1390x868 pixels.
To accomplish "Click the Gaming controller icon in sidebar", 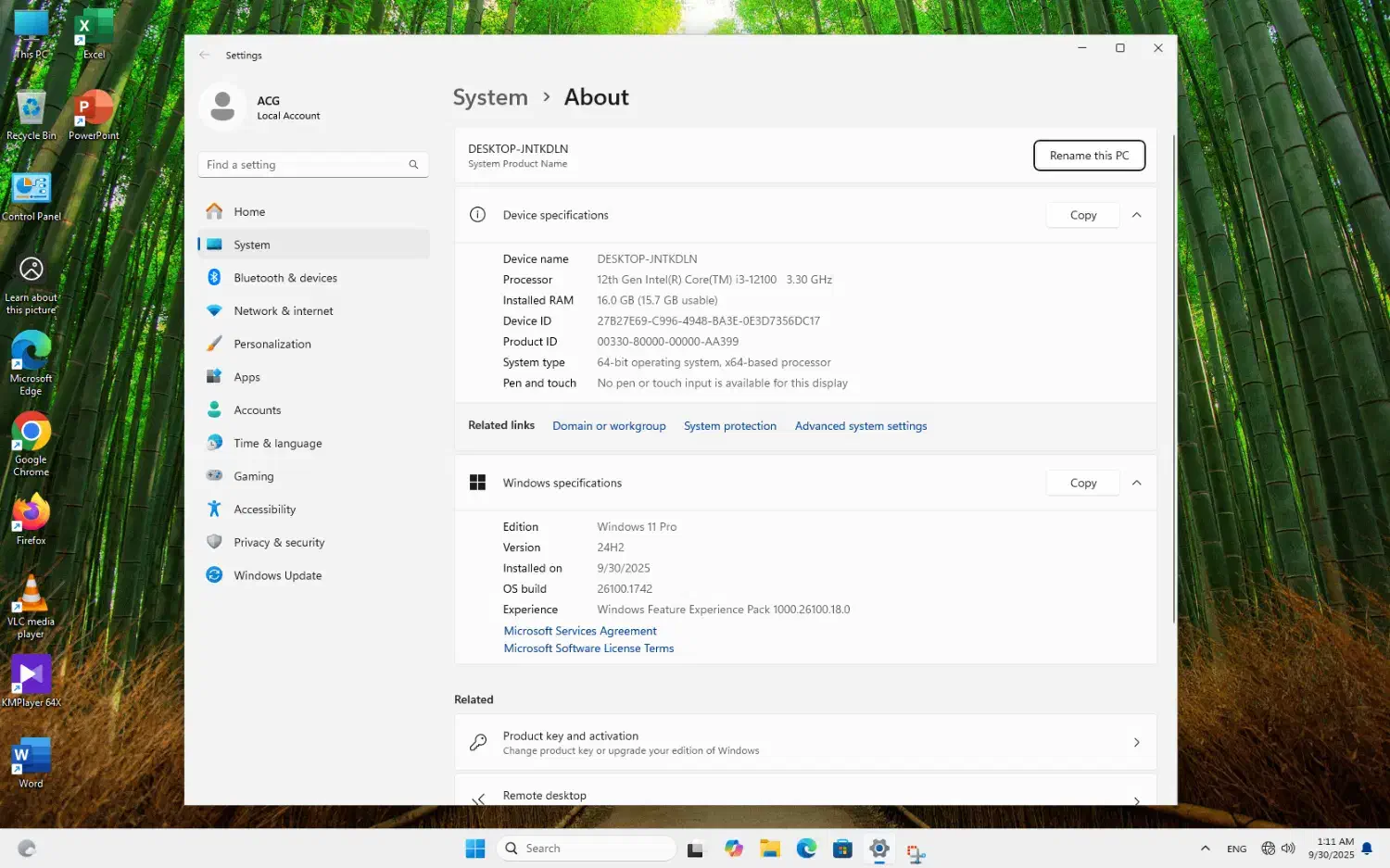I will pos(214,476).
